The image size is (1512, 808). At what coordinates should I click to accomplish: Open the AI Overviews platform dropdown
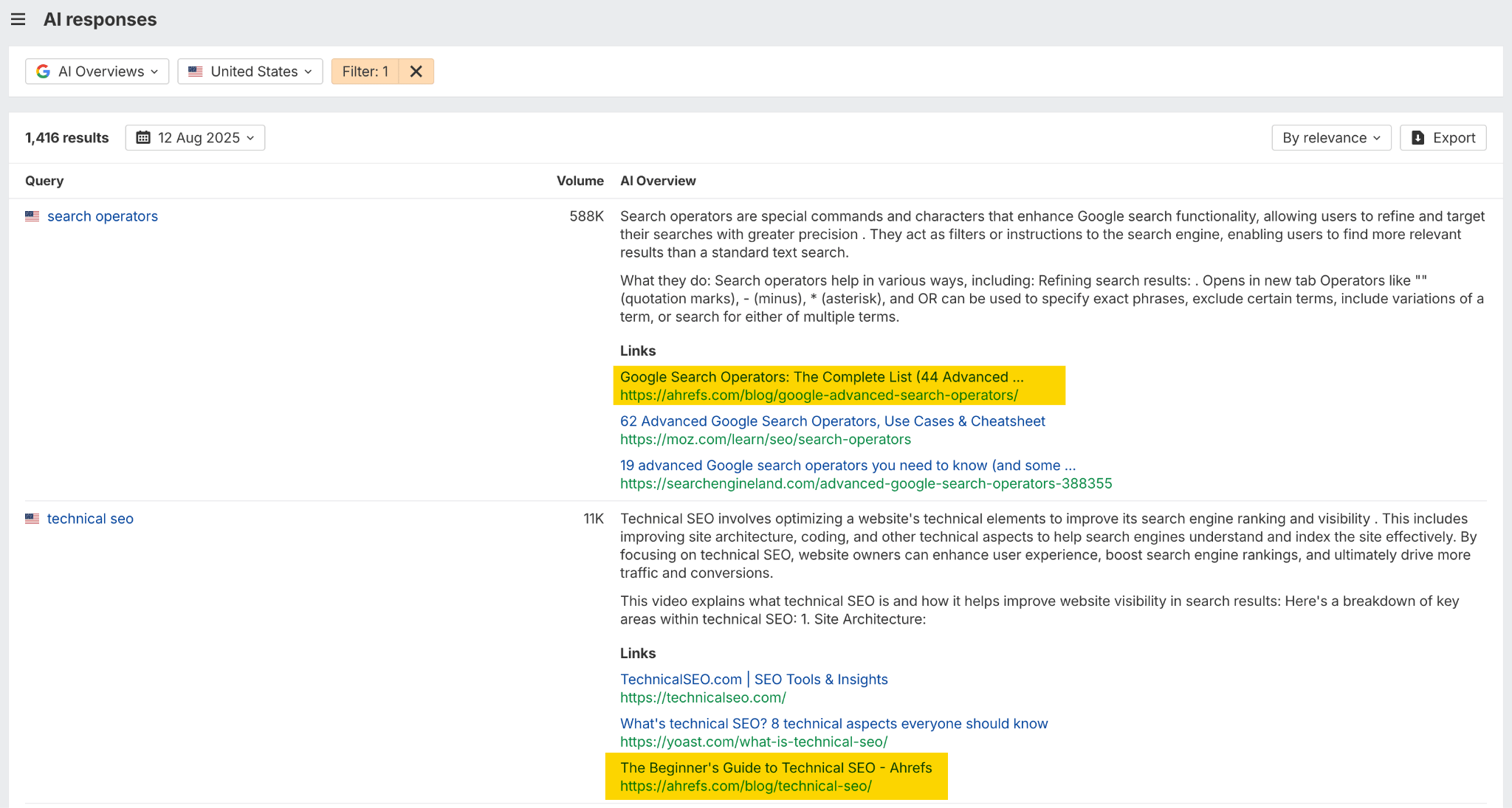pos(97,71)
